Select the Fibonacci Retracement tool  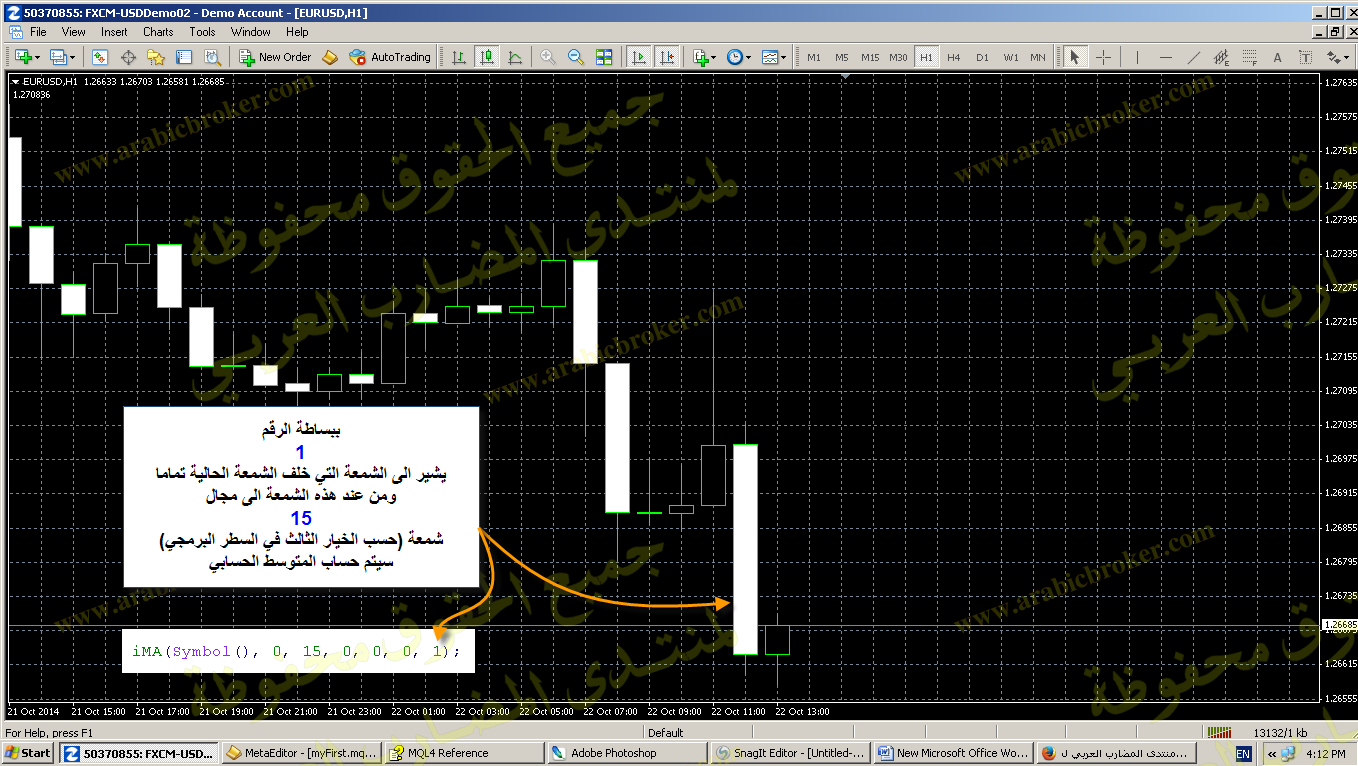tap(1249, 57)
